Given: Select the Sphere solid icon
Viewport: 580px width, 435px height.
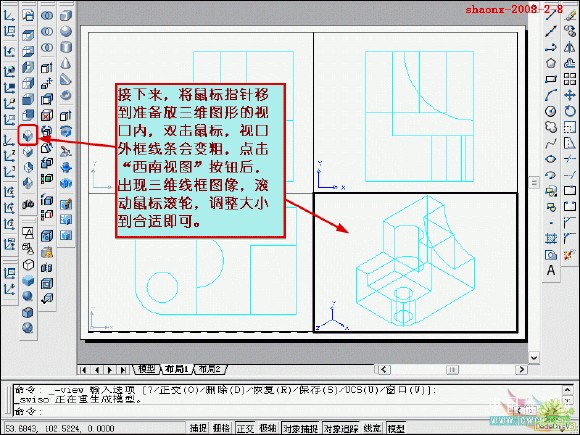Looking at the screenshot, I should click(66, 31).
